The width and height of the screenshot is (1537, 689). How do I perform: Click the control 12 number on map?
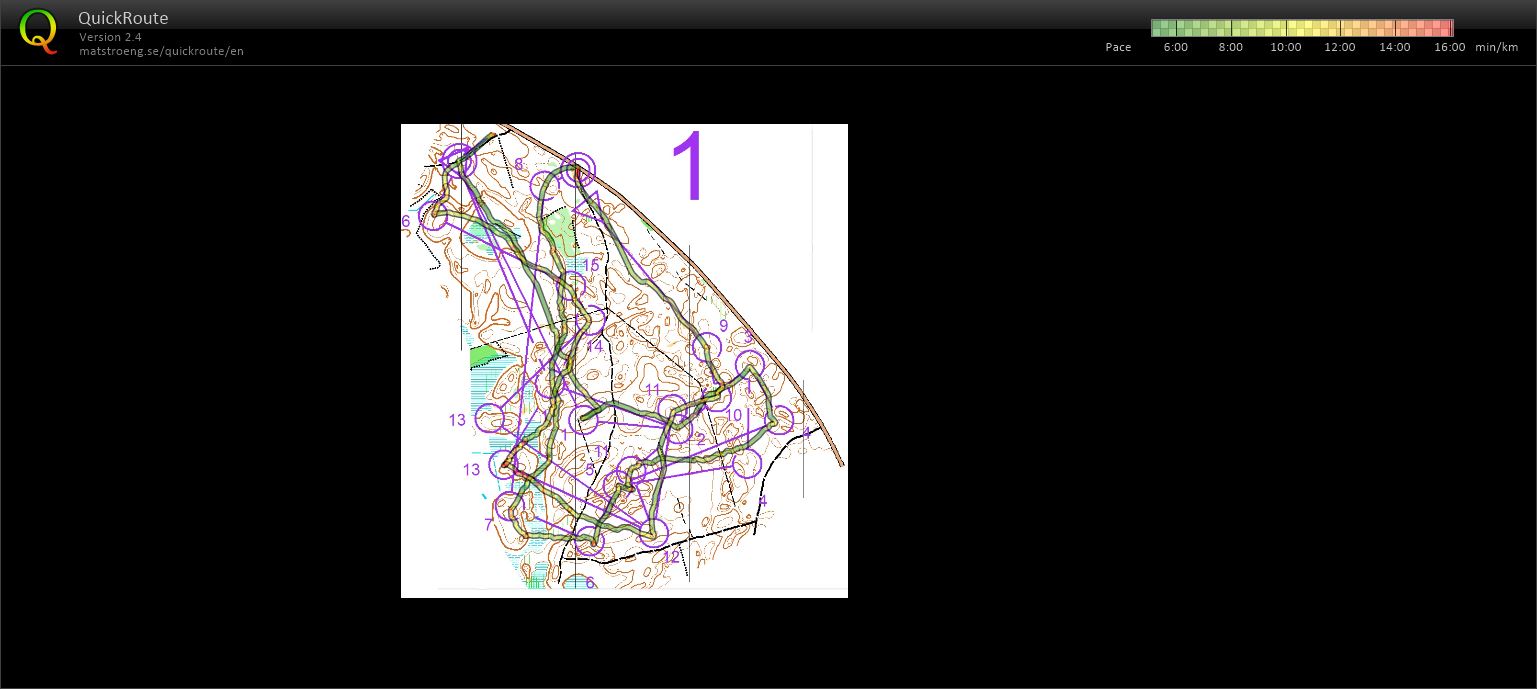pos(671,557)
